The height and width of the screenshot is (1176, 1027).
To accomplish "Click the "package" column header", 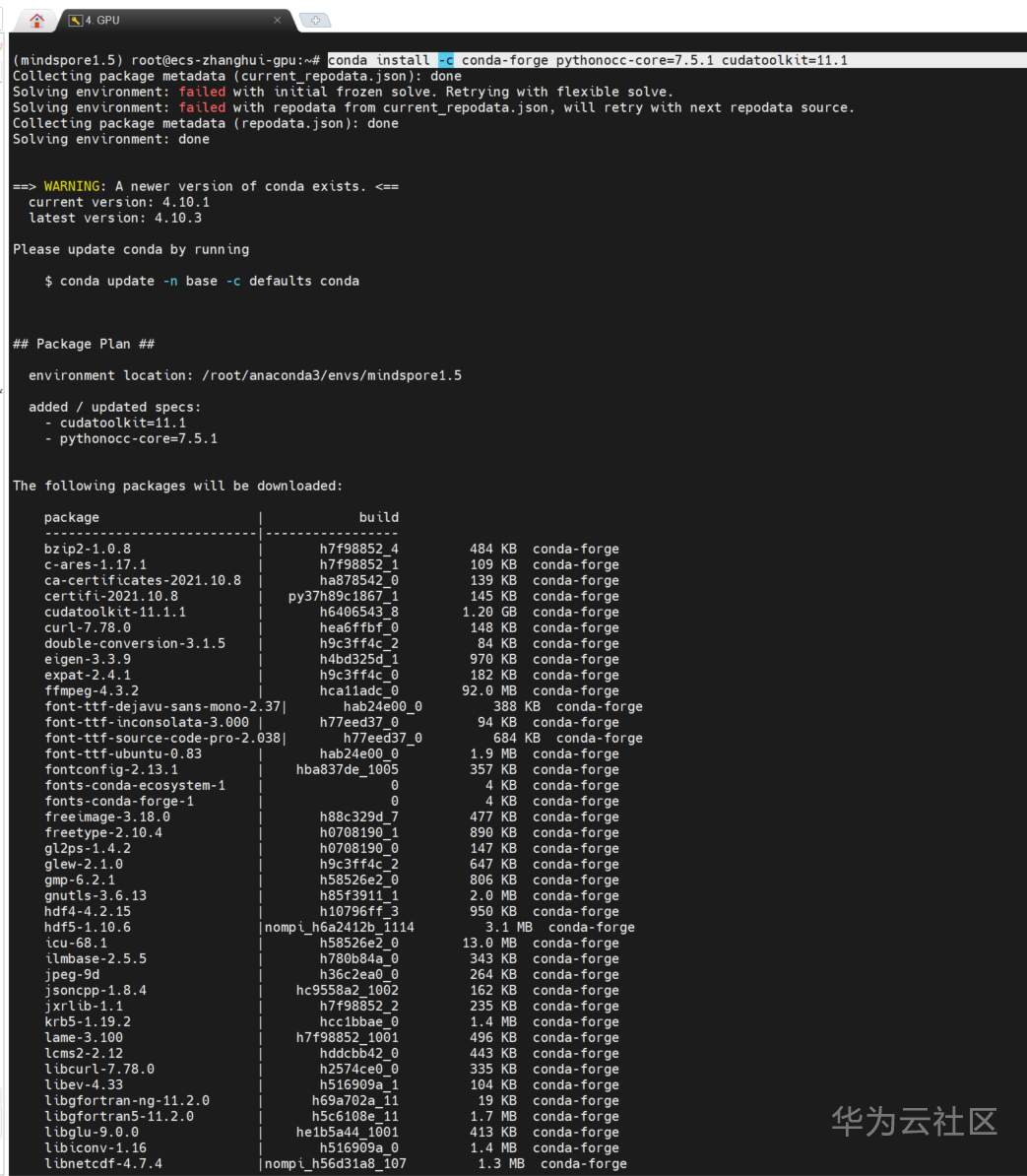I will tap(72, 517).
